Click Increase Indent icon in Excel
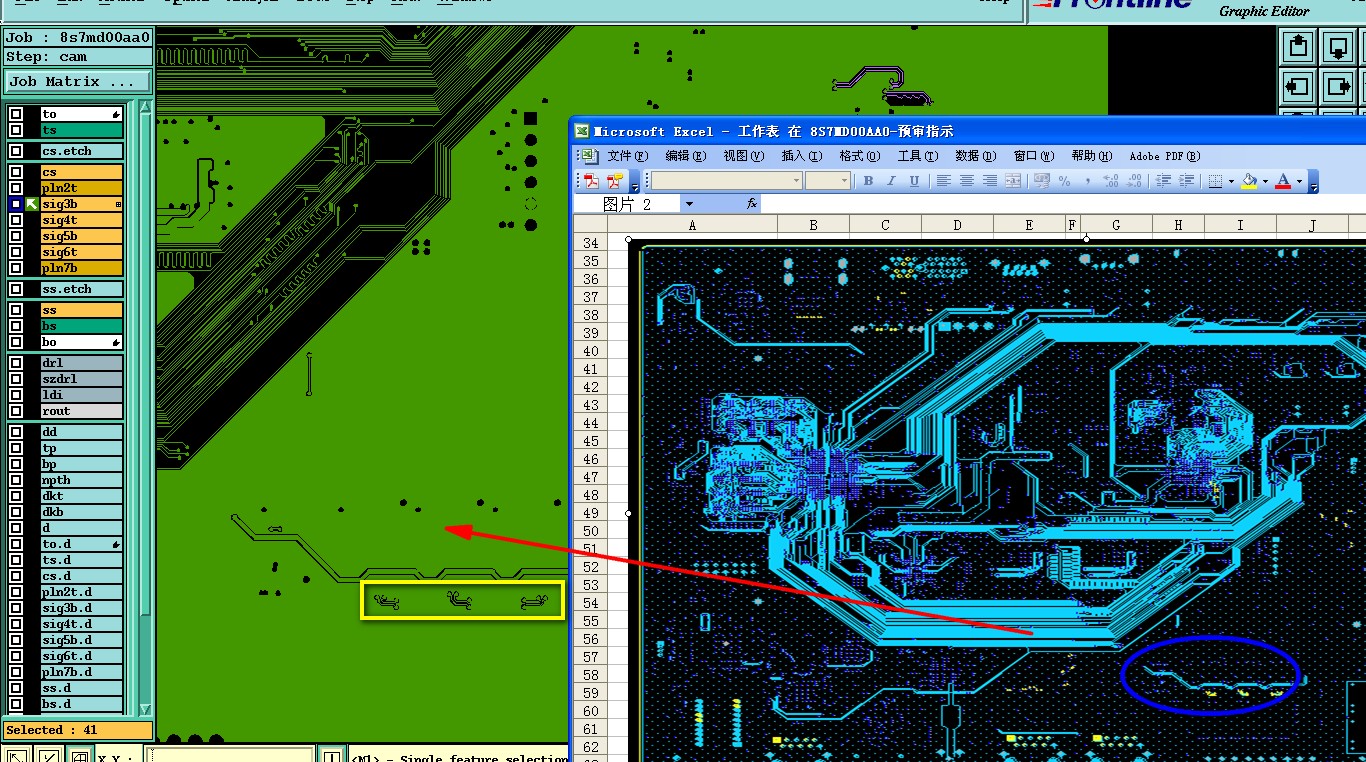This screenshot has width=1366, height=762. (1186, 181)
